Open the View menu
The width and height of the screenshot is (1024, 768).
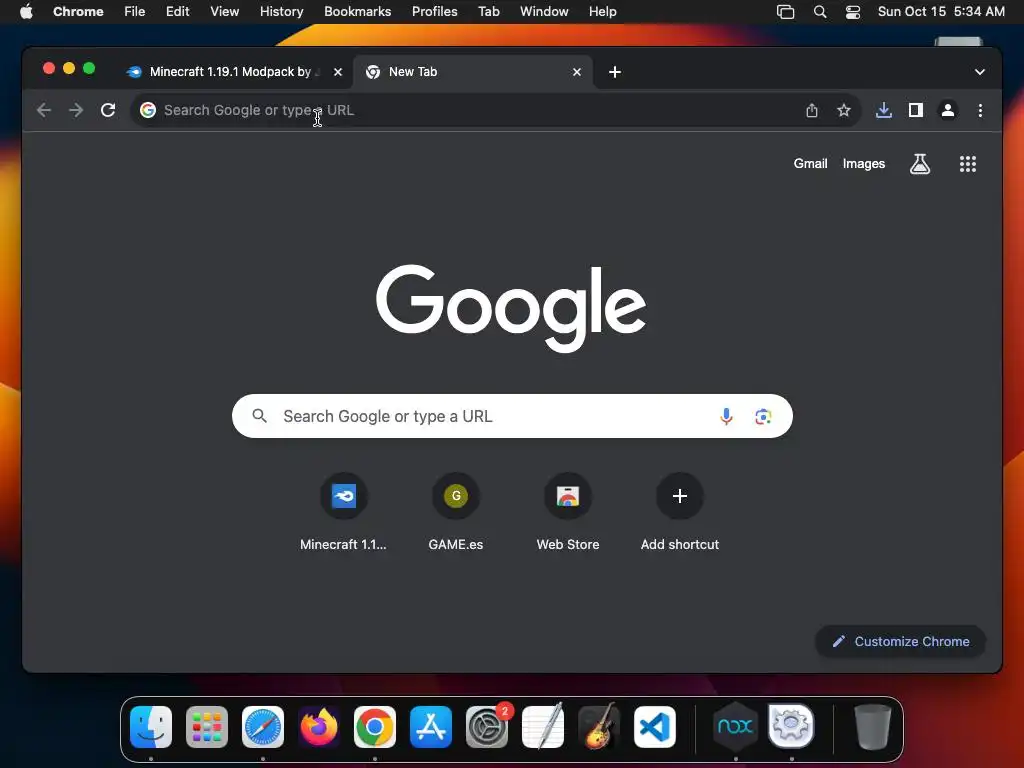click(225, 12)
